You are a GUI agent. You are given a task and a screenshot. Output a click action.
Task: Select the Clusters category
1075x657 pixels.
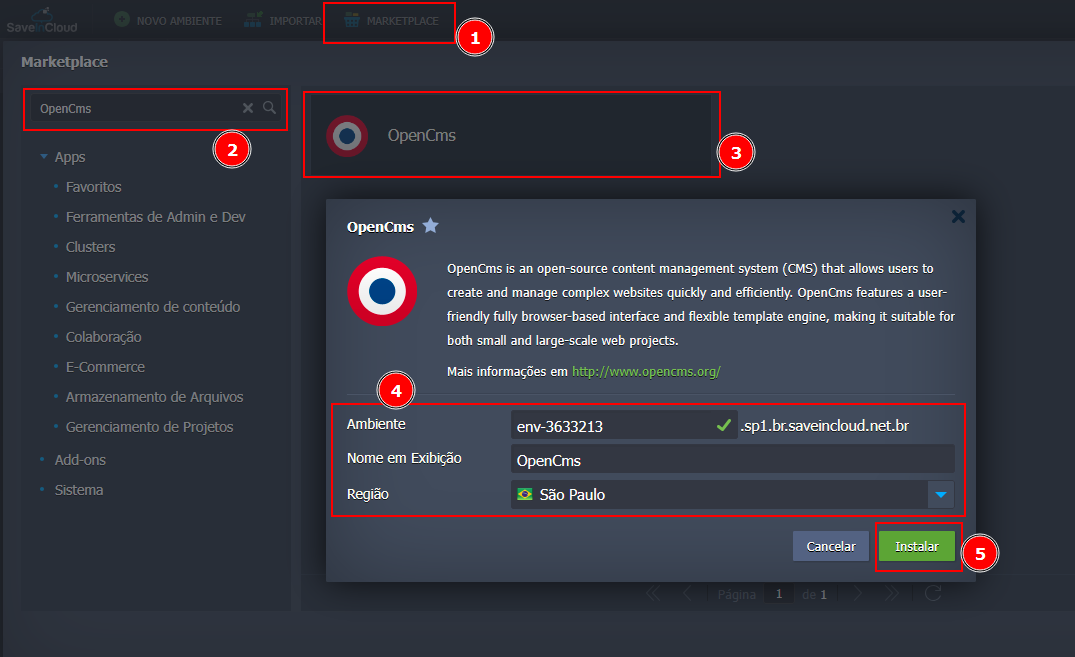(x=90, y=247)
